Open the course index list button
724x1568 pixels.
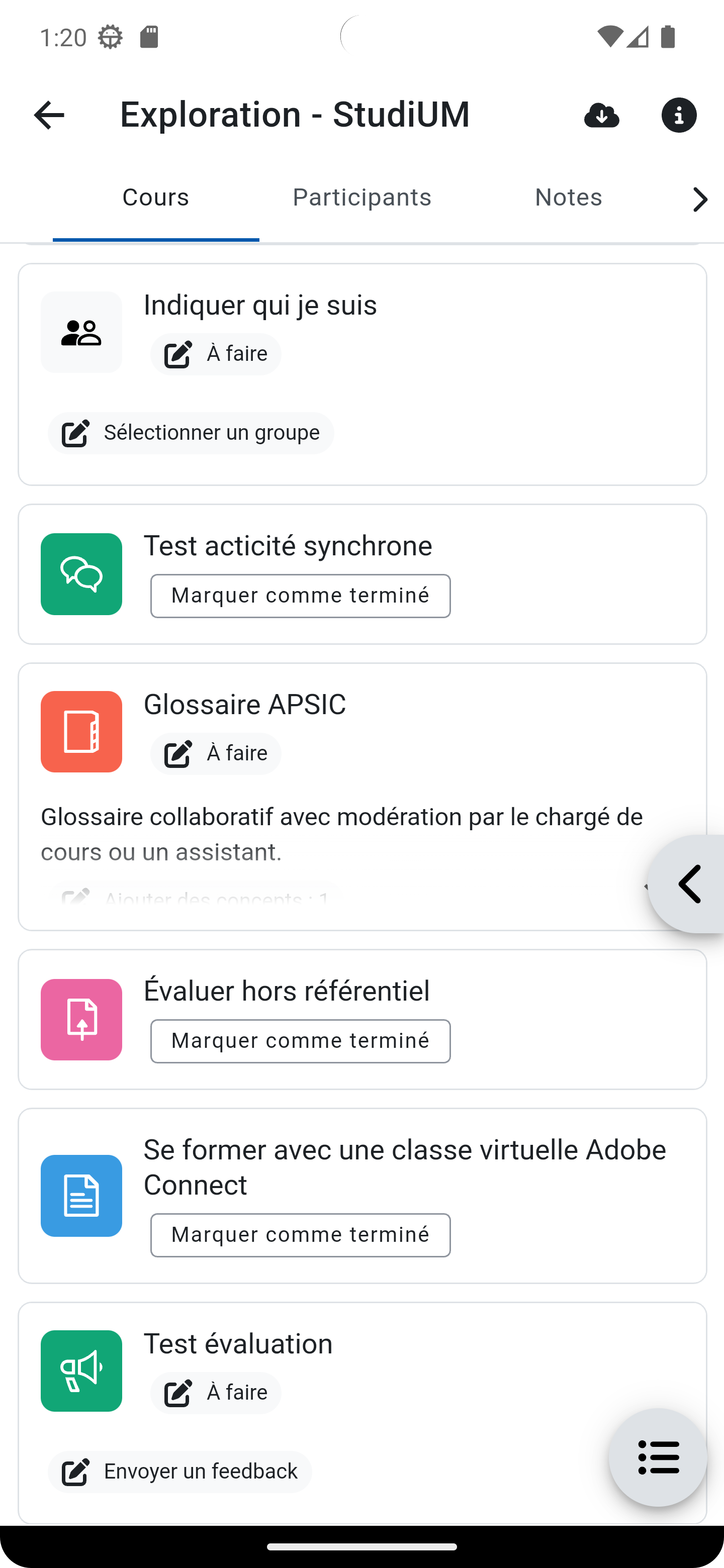coord(658,1457)
